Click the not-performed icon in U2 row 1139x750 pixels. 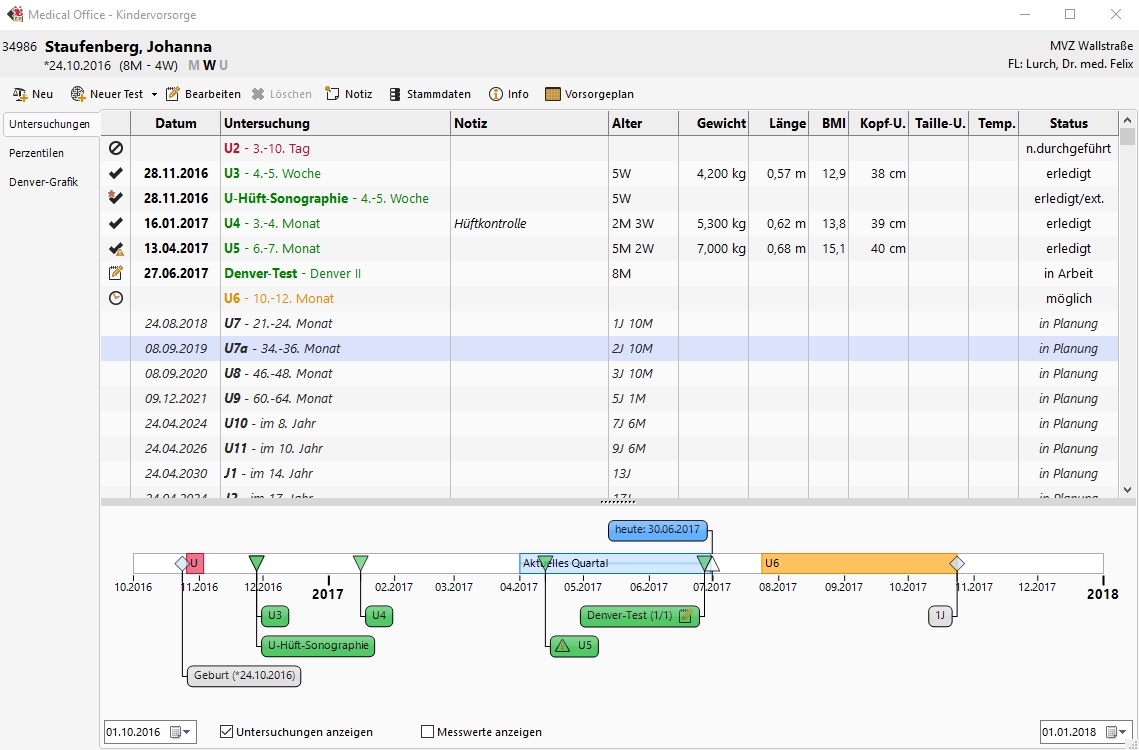pyautogui.click(x=115, y=148)
